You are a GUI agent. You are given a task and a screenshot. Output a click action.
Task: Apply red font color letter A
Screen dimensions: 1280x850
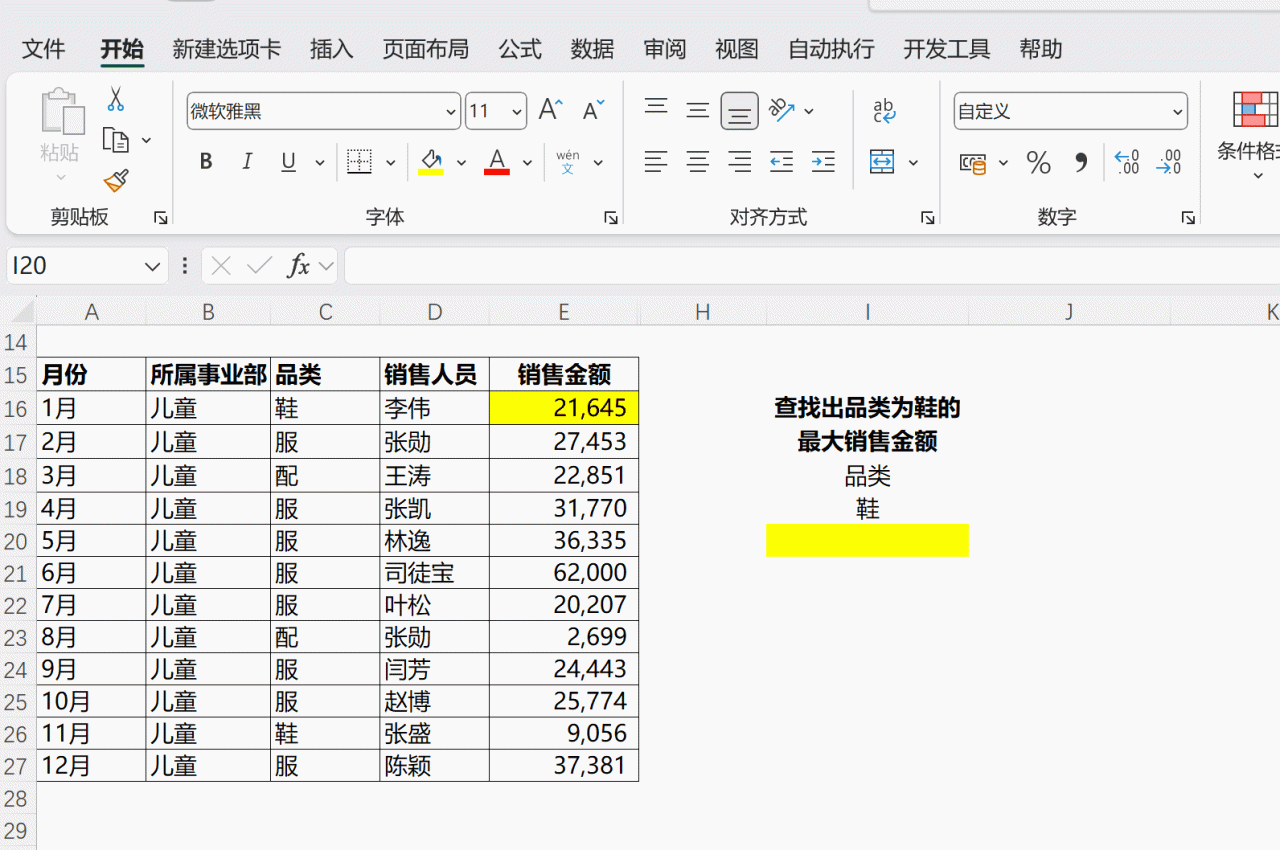pyautogui.click(x=497, y=161)
